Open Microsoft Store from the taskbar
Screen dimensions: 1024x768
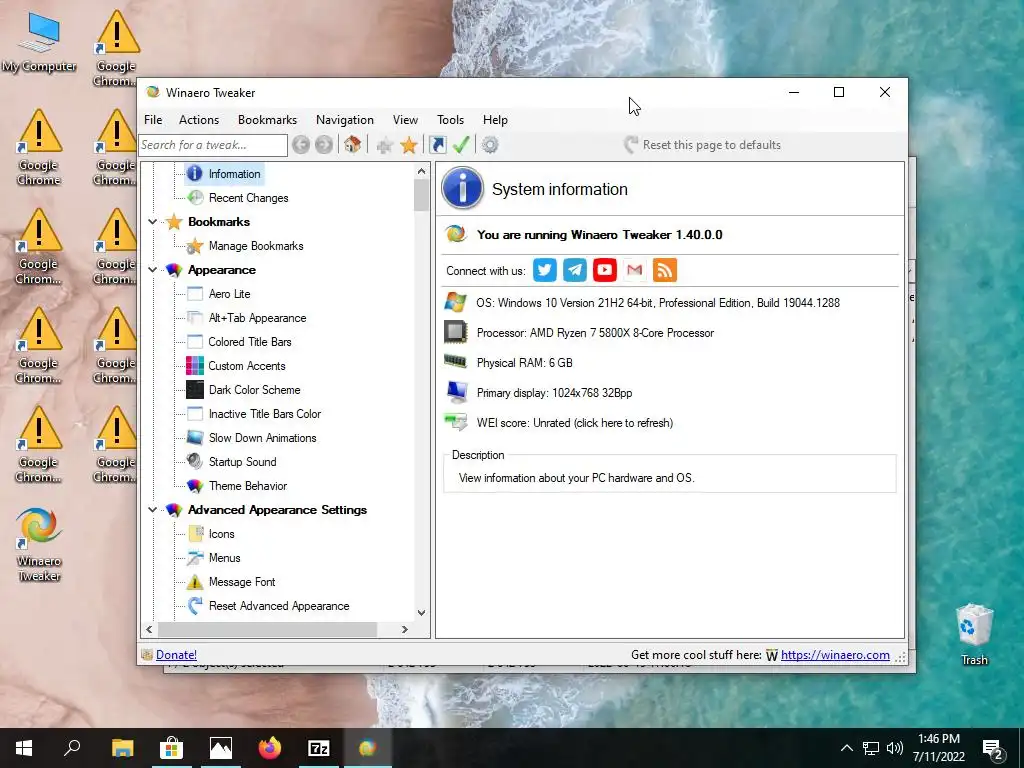click(171, 748)
